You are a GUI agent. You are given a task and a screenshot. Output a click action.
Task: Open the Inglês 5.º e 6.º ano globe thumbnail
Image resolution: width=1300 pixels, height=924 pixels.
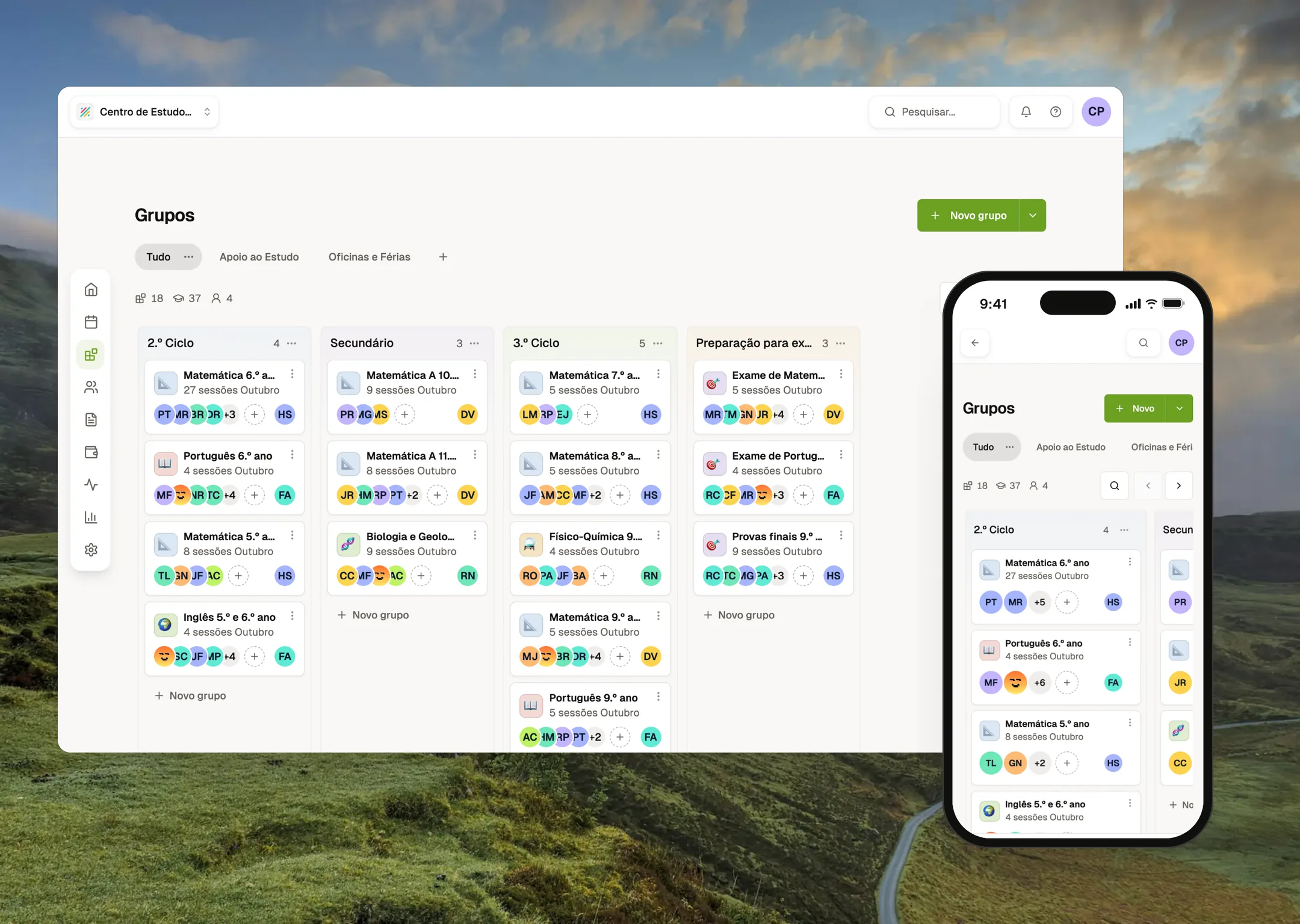(165, 624)
